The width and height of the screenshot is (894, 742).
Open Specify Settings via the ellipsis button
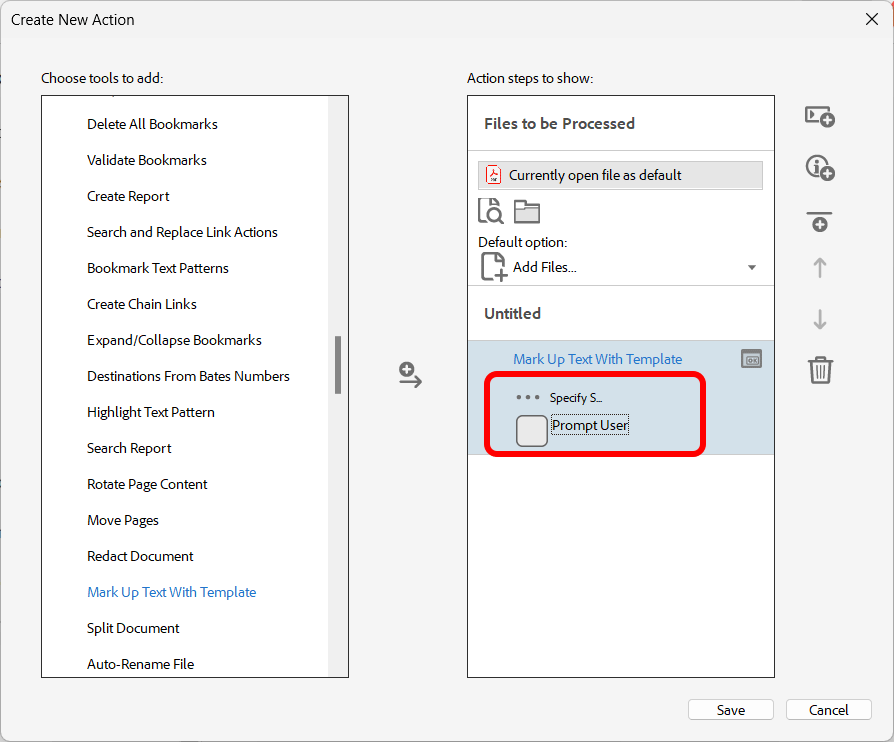(x=528, y=397)
